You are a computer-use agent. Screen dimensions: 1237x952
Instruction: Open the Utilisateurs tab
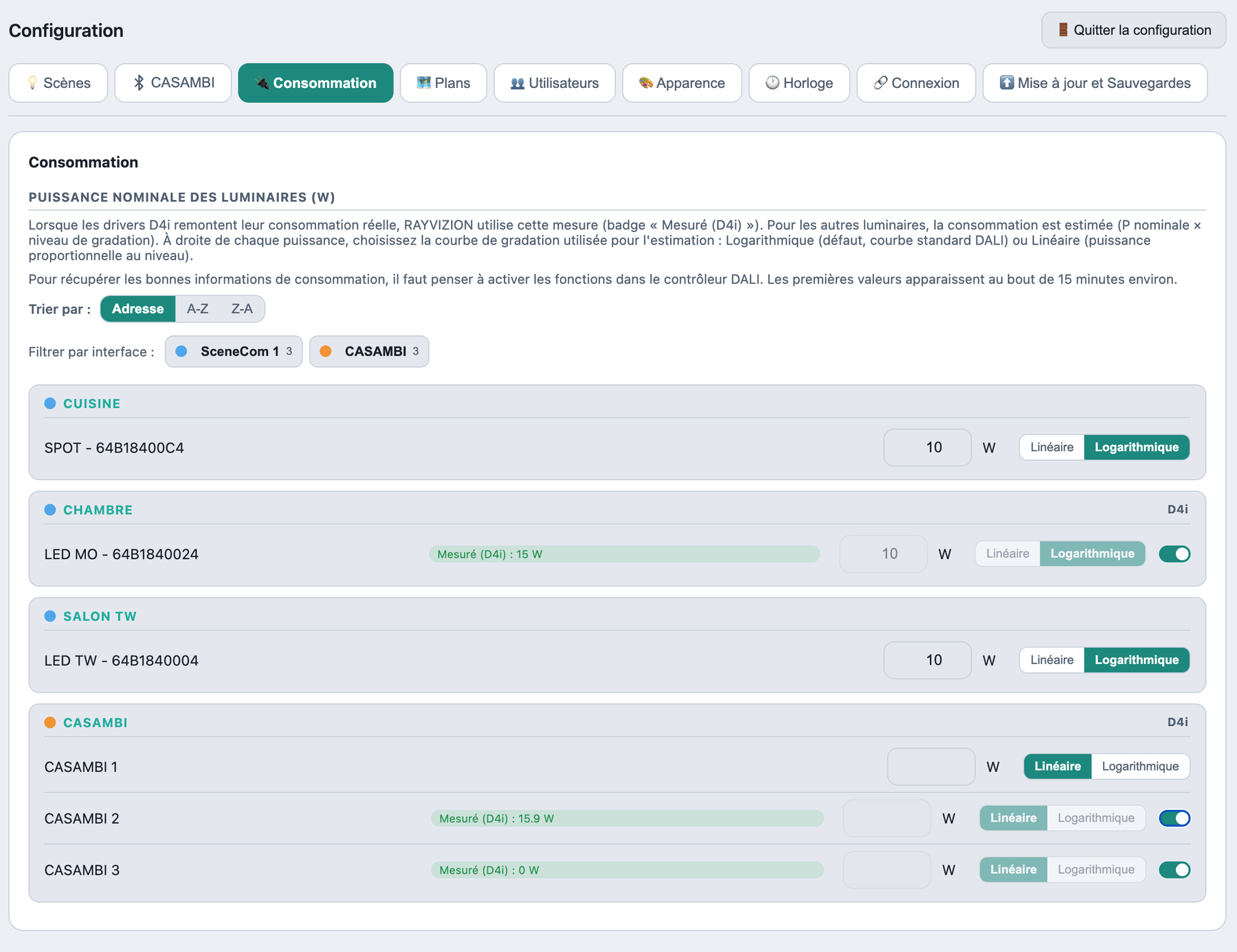pos(555,83)
